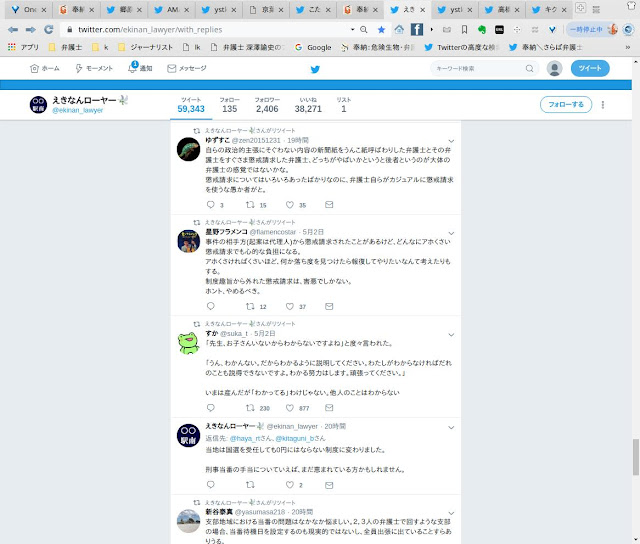Click the 一時停止中 paused profile button
The height and width of the screenshot is (544, 640).
[592, 29]
